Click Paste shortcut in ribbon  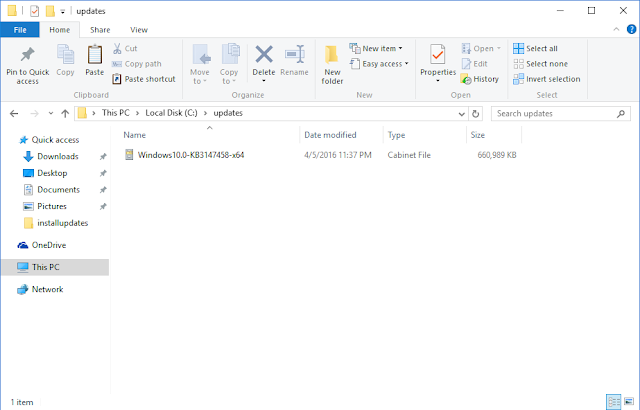(x=144, y=79)
